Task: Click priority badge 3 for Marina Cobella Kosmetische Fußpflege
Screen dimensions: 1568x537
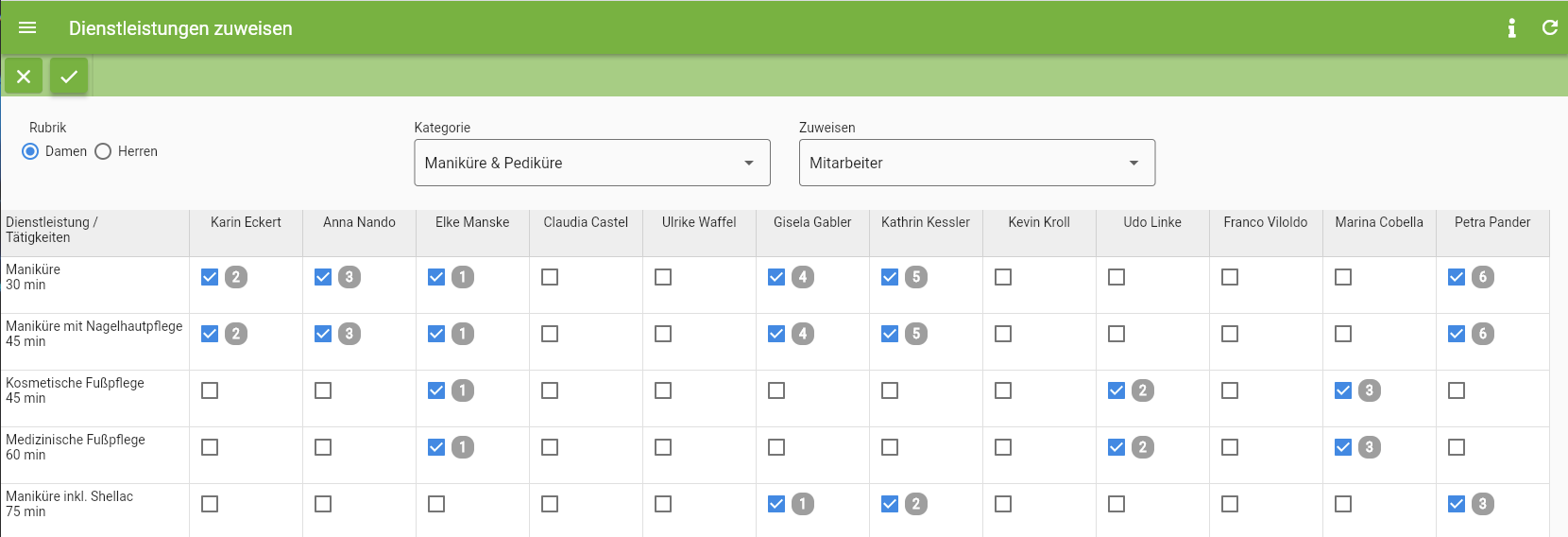Action: (1370, 390)
